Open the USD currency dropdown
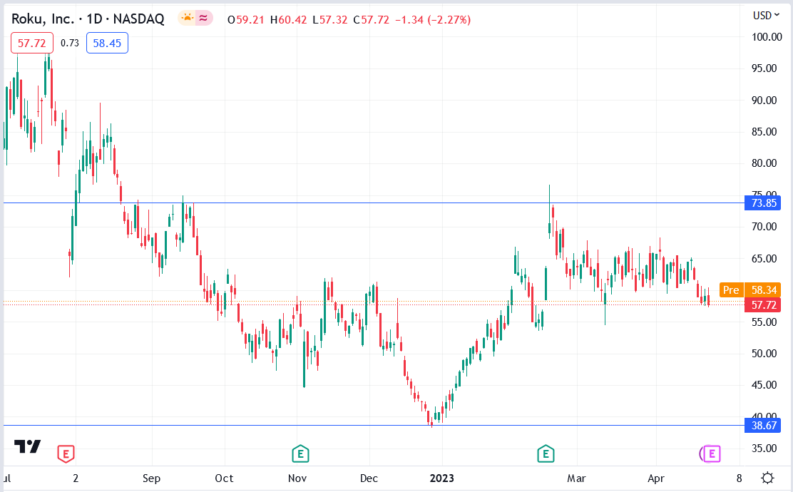 [766, 16]
